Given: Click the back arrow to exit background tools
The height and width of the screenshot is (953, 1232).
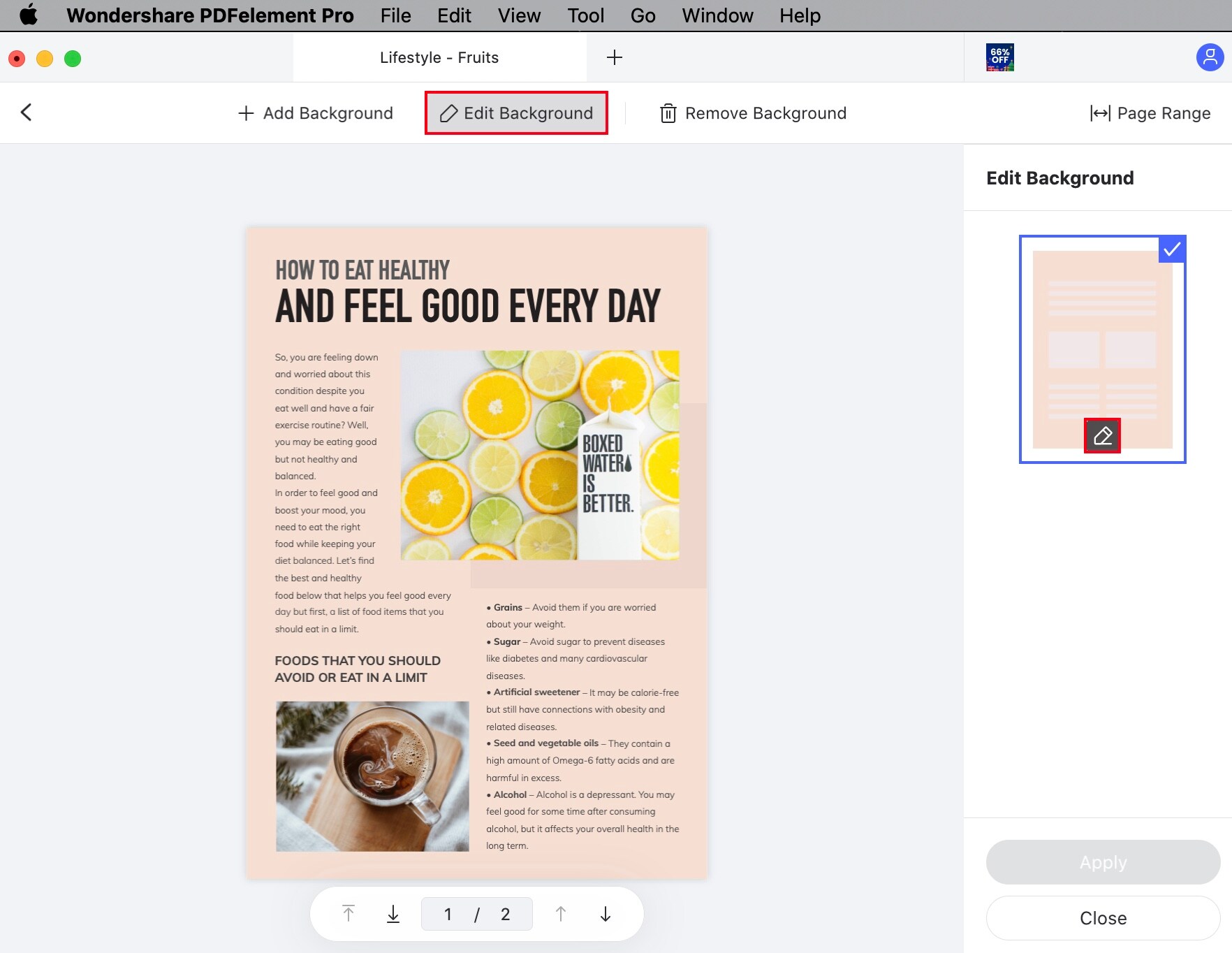Looking at the screenshot, I should pyautogui.click(x=27, y=112).
